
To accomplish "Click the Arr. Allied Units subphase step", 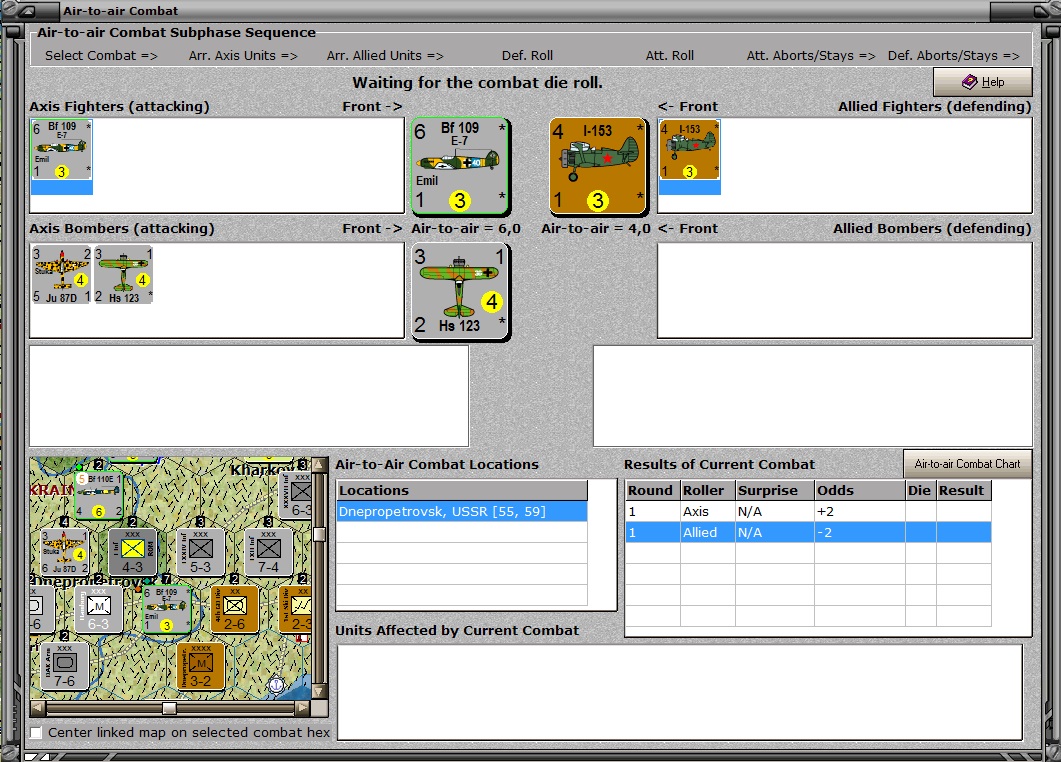I will click(x=385, y=55).
